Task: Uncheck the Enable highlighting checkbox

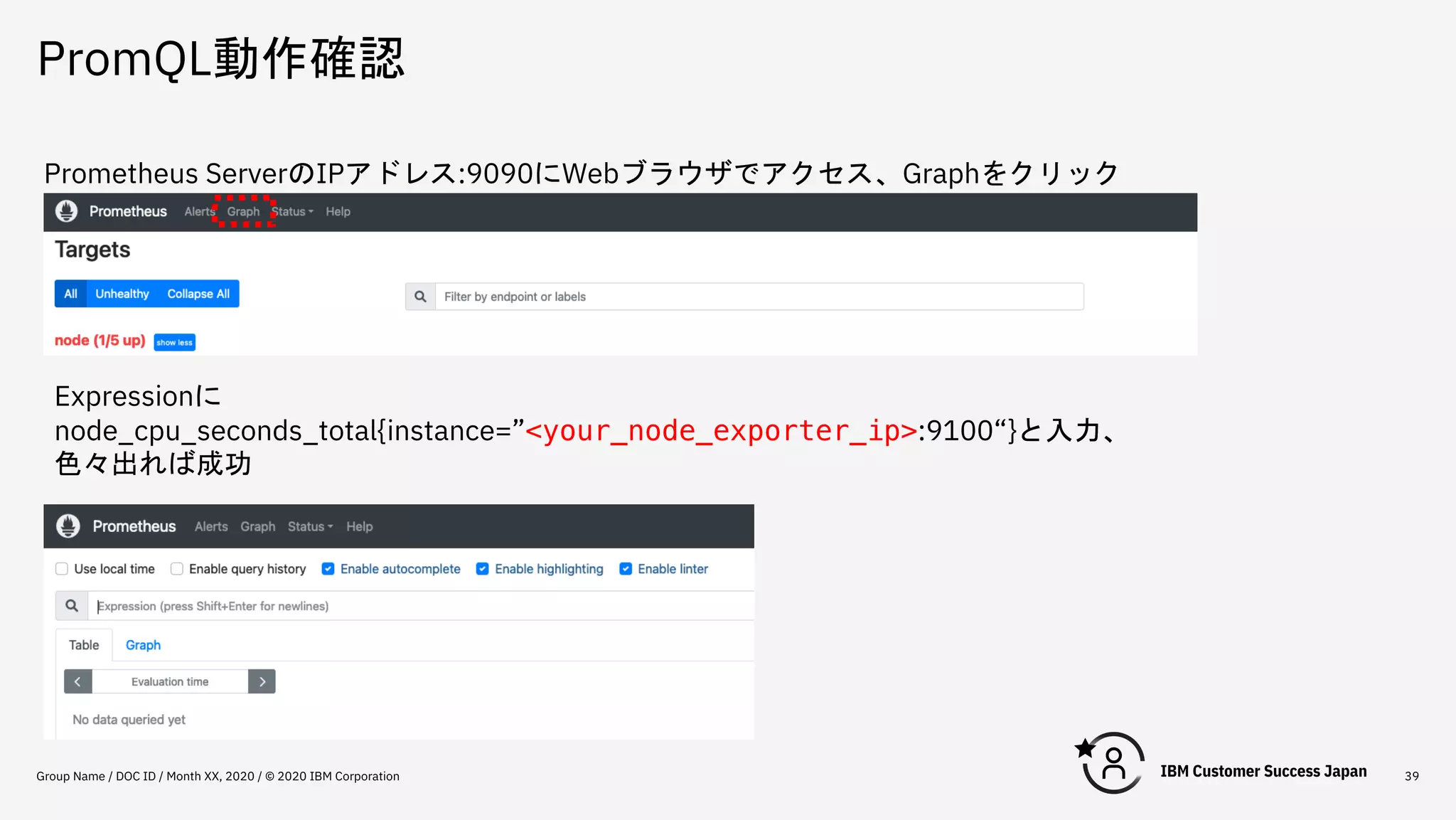Action: 482,569
